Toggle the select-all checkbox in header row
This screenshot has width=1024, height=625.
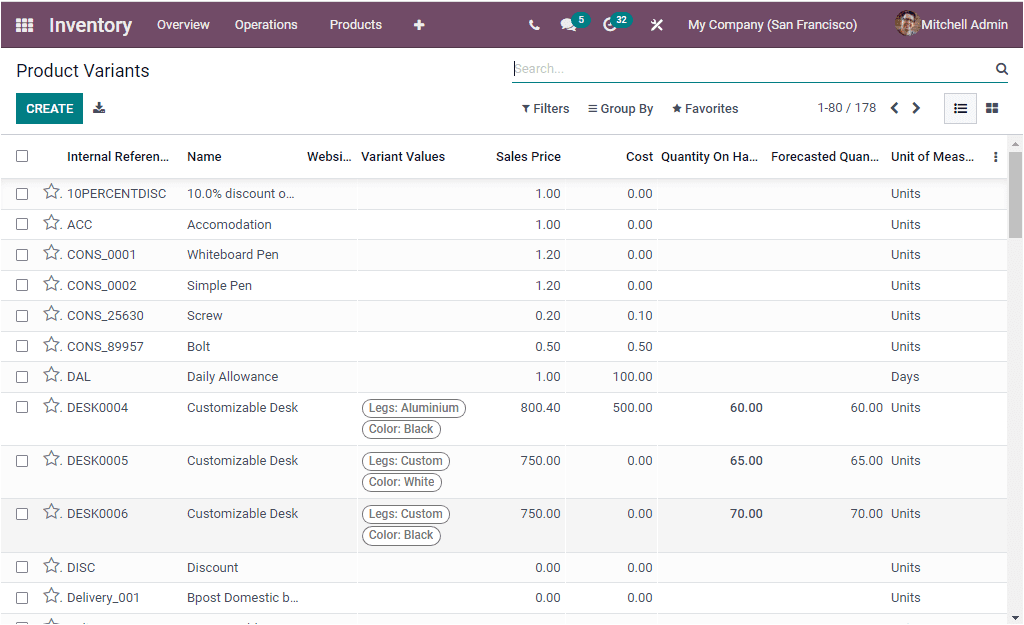click(x=22, y=157)
